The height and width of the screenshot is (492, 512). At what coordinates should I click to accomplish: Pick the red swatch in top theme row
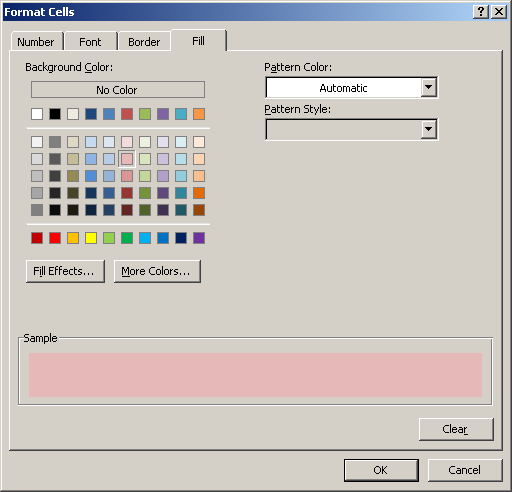(x=127, y=114)
